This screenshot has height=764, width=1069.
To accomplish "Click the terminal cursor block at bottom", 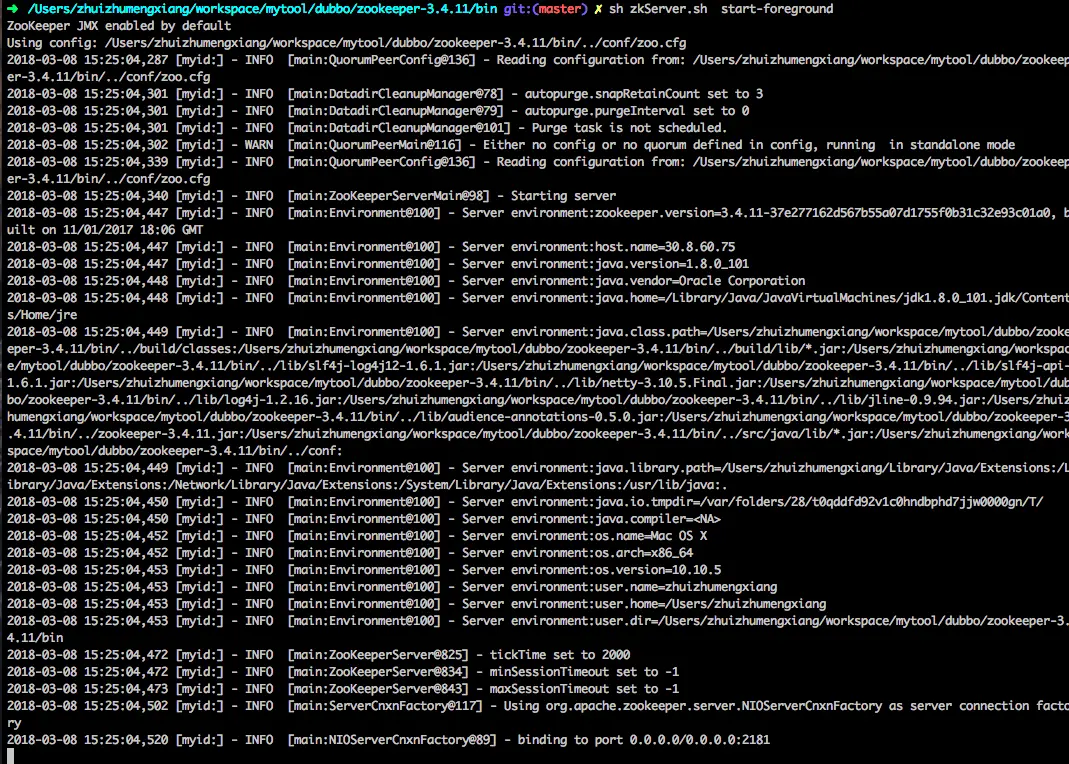I will [10, 756].
